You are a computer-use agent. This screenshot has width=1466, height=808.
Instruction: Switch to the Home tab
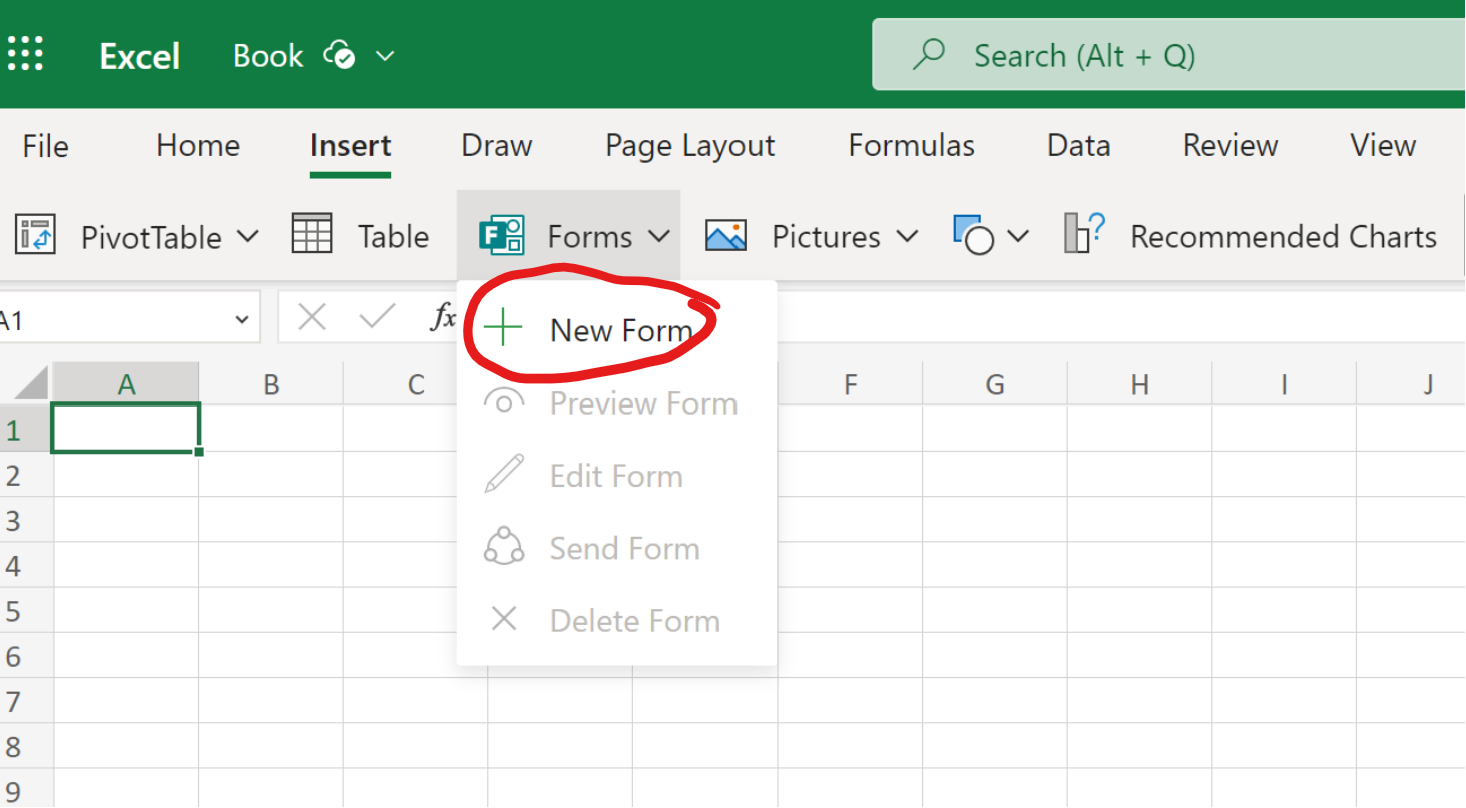click(x=197, y=146)
